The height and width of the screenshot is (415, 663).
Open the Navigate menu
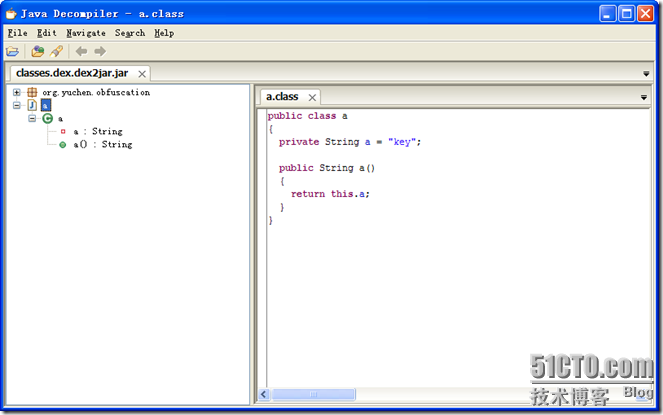(85, 33)
